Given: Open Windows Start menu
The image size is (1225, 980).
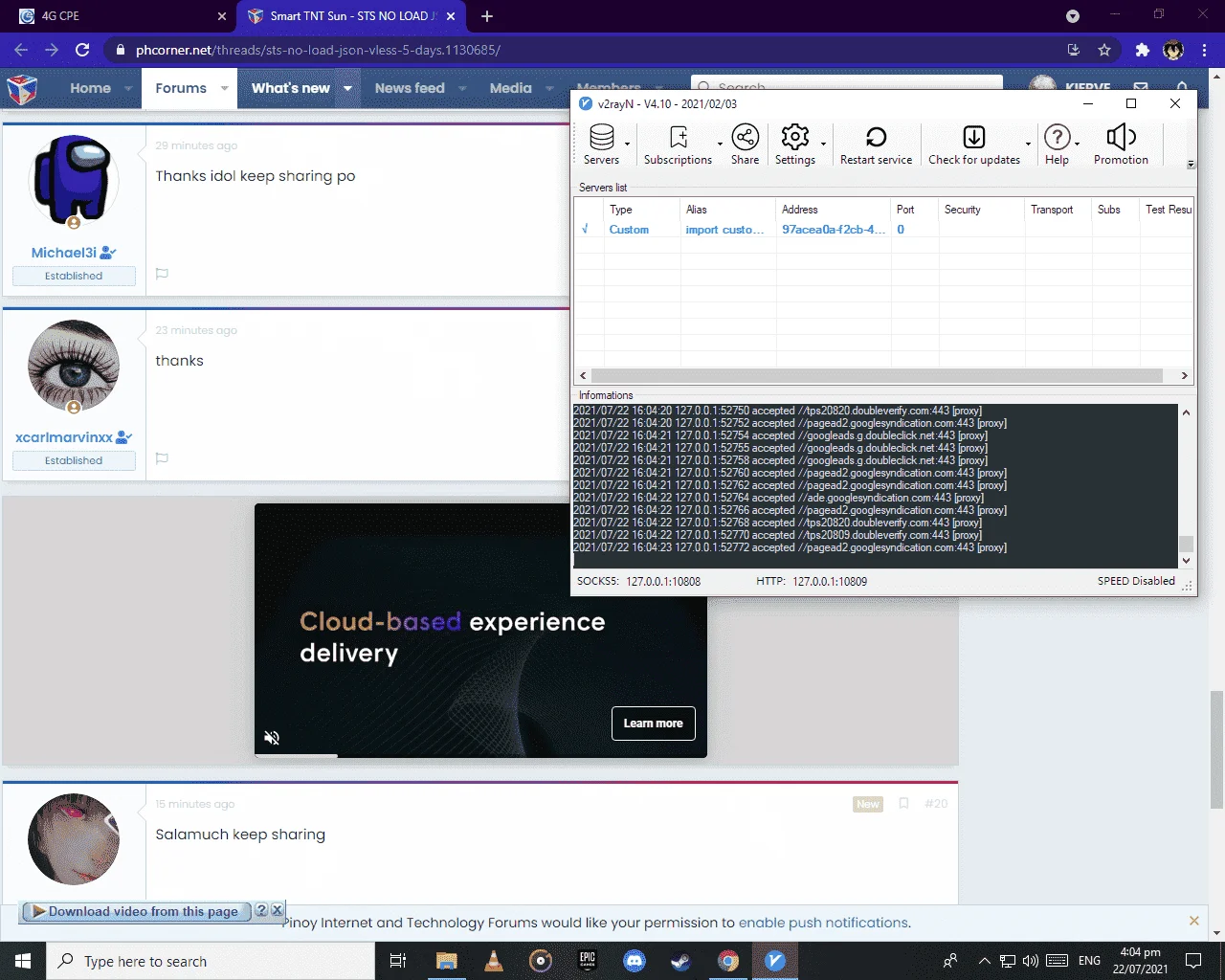Looking at the screenshot, I should coord(23,961).
